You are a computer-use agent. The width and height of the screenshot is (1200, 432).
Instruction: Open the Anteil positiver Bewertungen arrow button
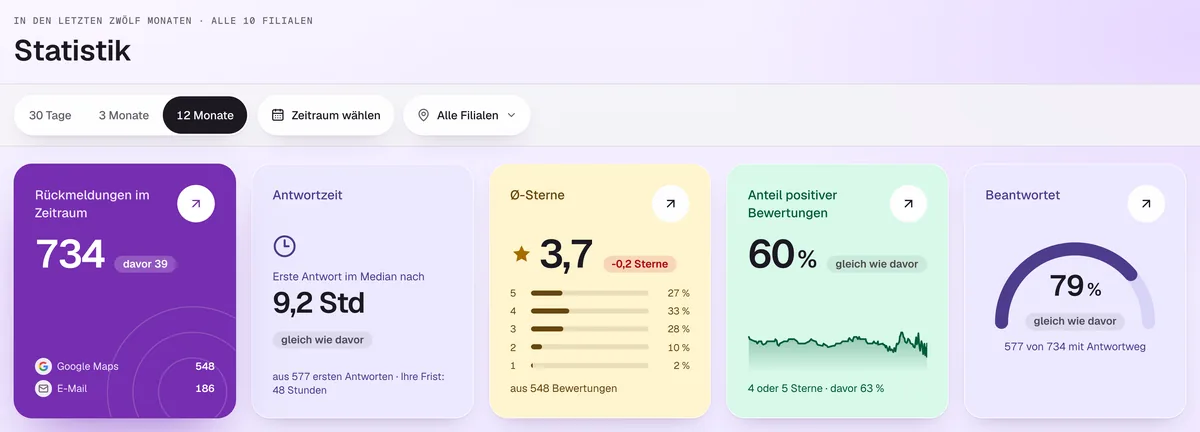[x=908, y=204]
